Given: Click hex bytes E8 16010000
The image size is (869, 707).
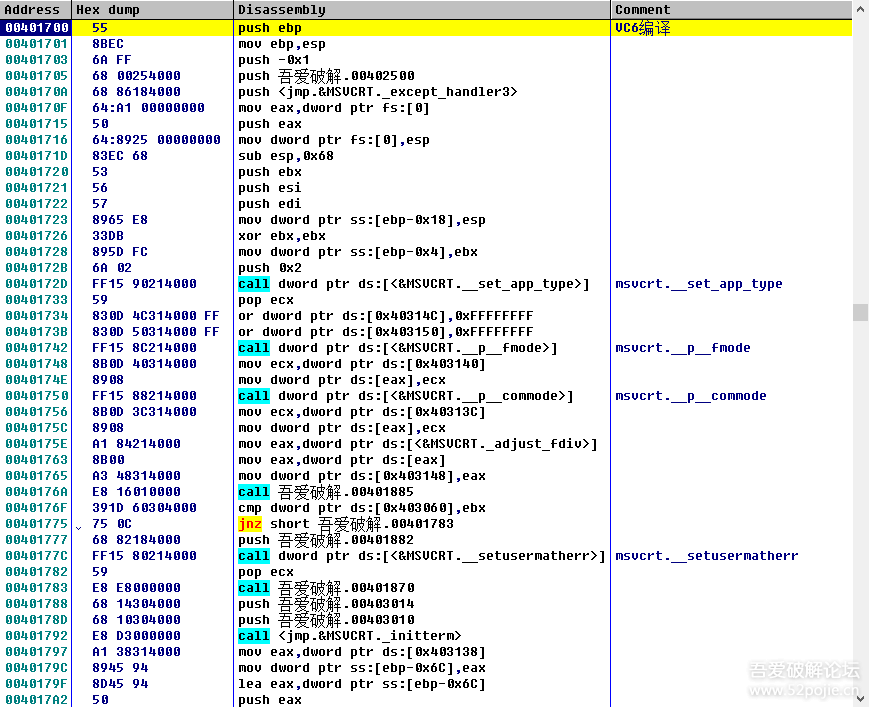Looking at the screenshot, I should (x=136, y=493).
